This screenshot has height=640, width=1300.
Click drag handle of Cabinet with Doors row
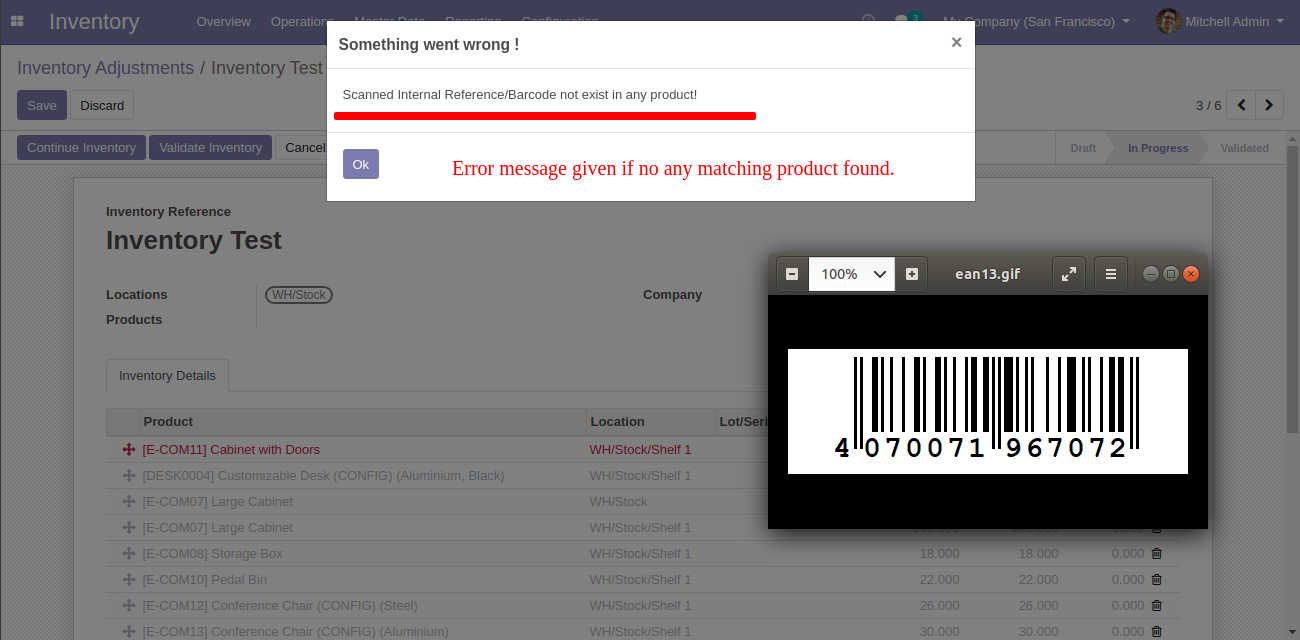coord(128,450)
